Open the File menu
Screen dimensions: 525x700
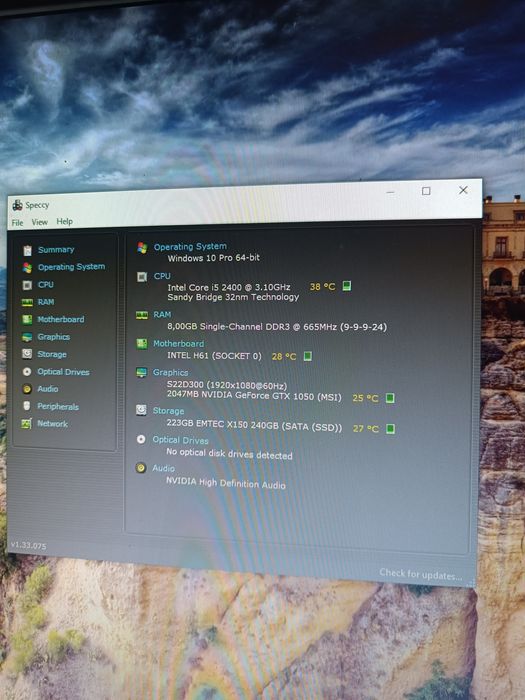17,223
